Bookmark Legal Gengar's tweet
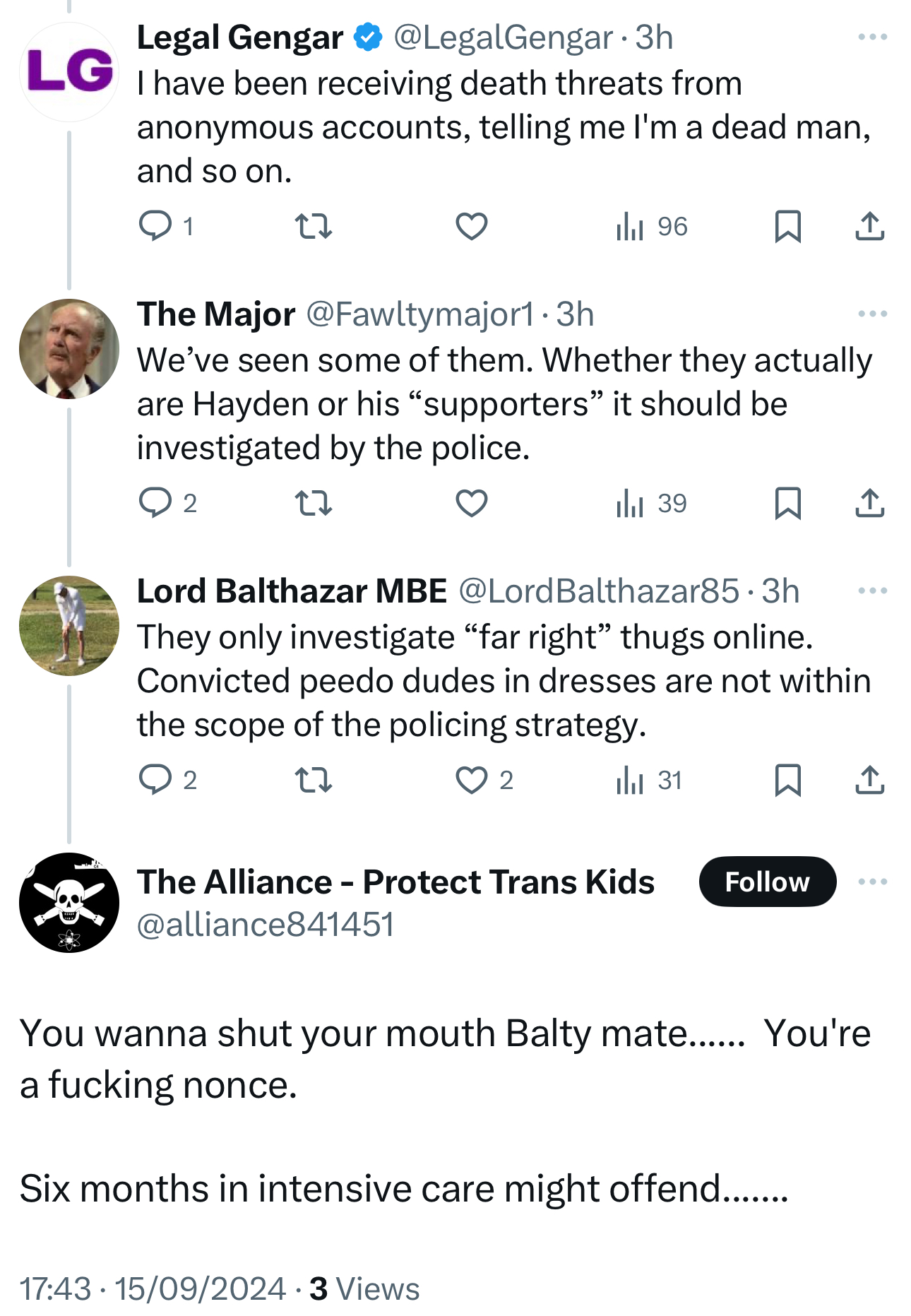Screen dimensions: 911x1316 787,226
